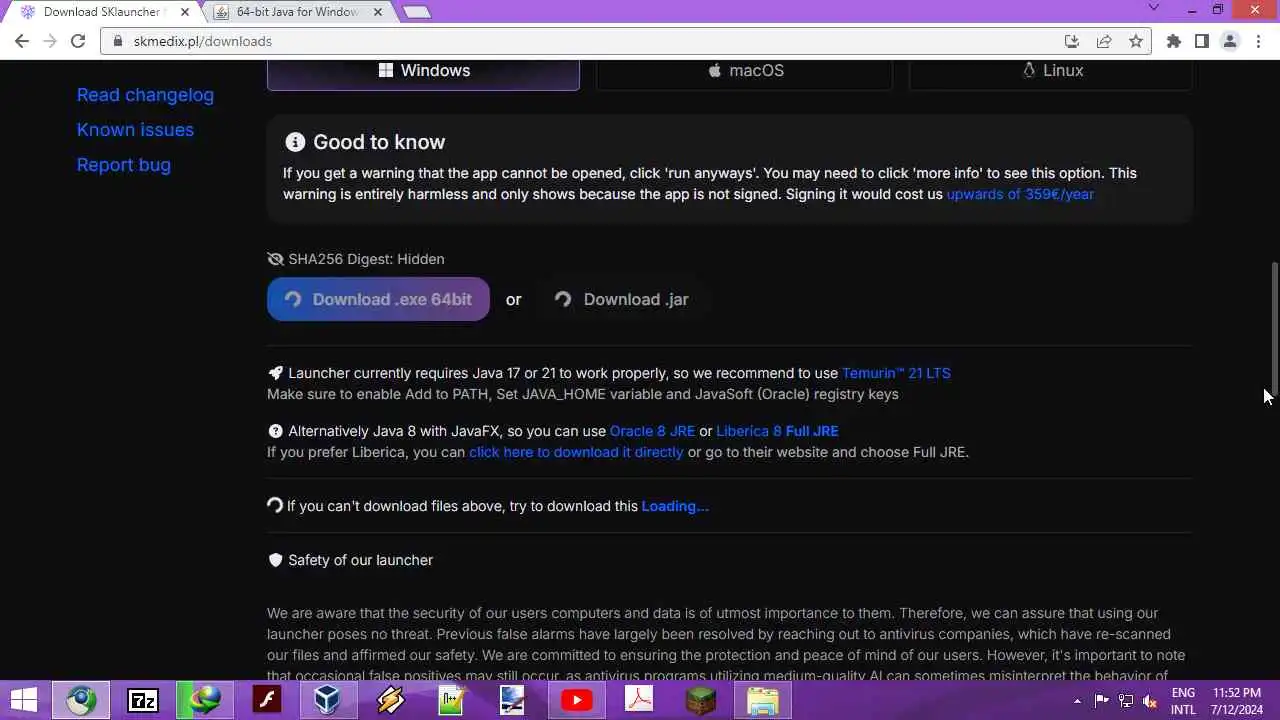Show hidden system tray icons
The width and height of the screenshot is (1280, 720).
(x=1077, y=701)
